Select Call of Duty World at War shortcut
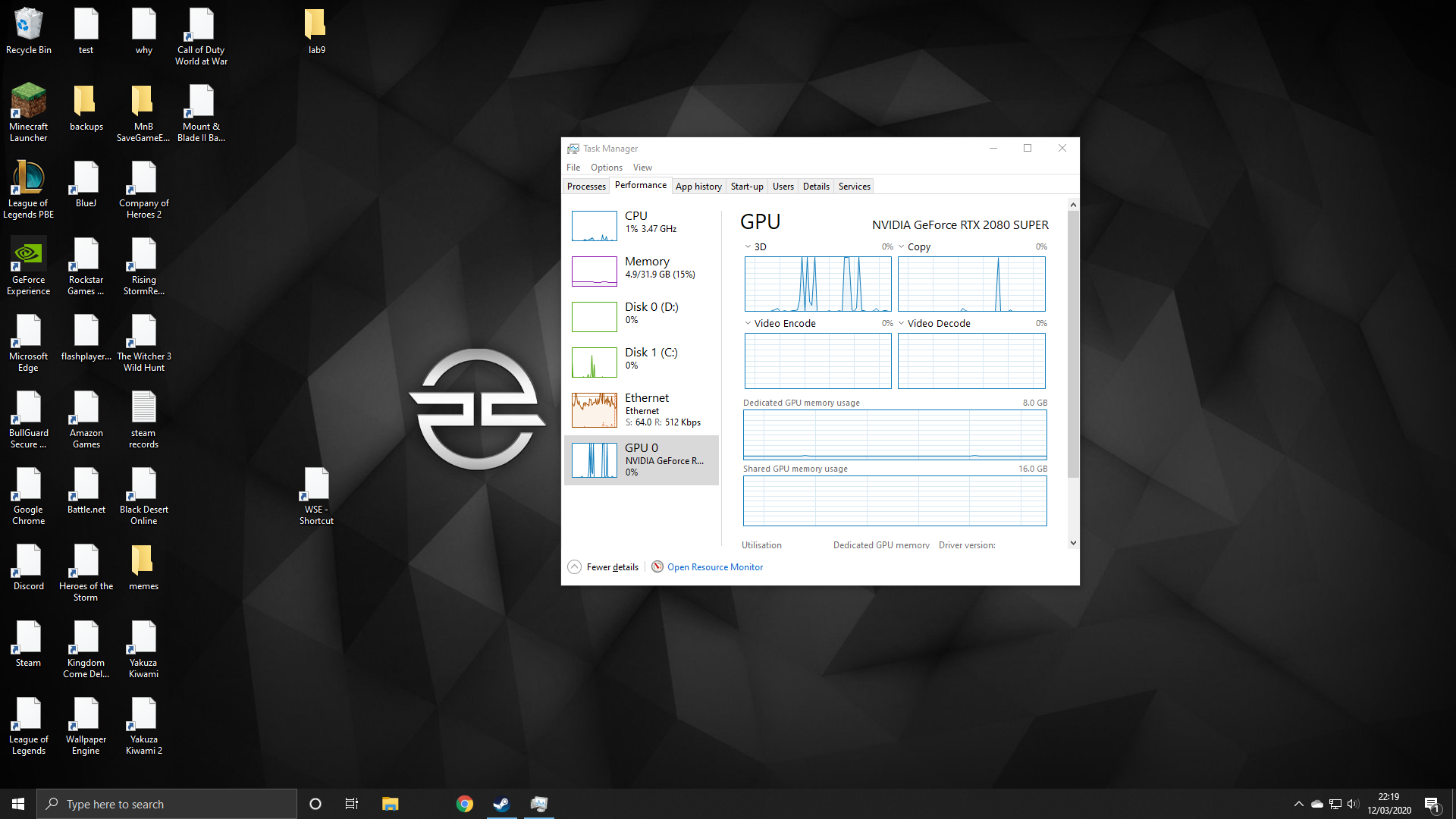 click(x=201, y=36)
